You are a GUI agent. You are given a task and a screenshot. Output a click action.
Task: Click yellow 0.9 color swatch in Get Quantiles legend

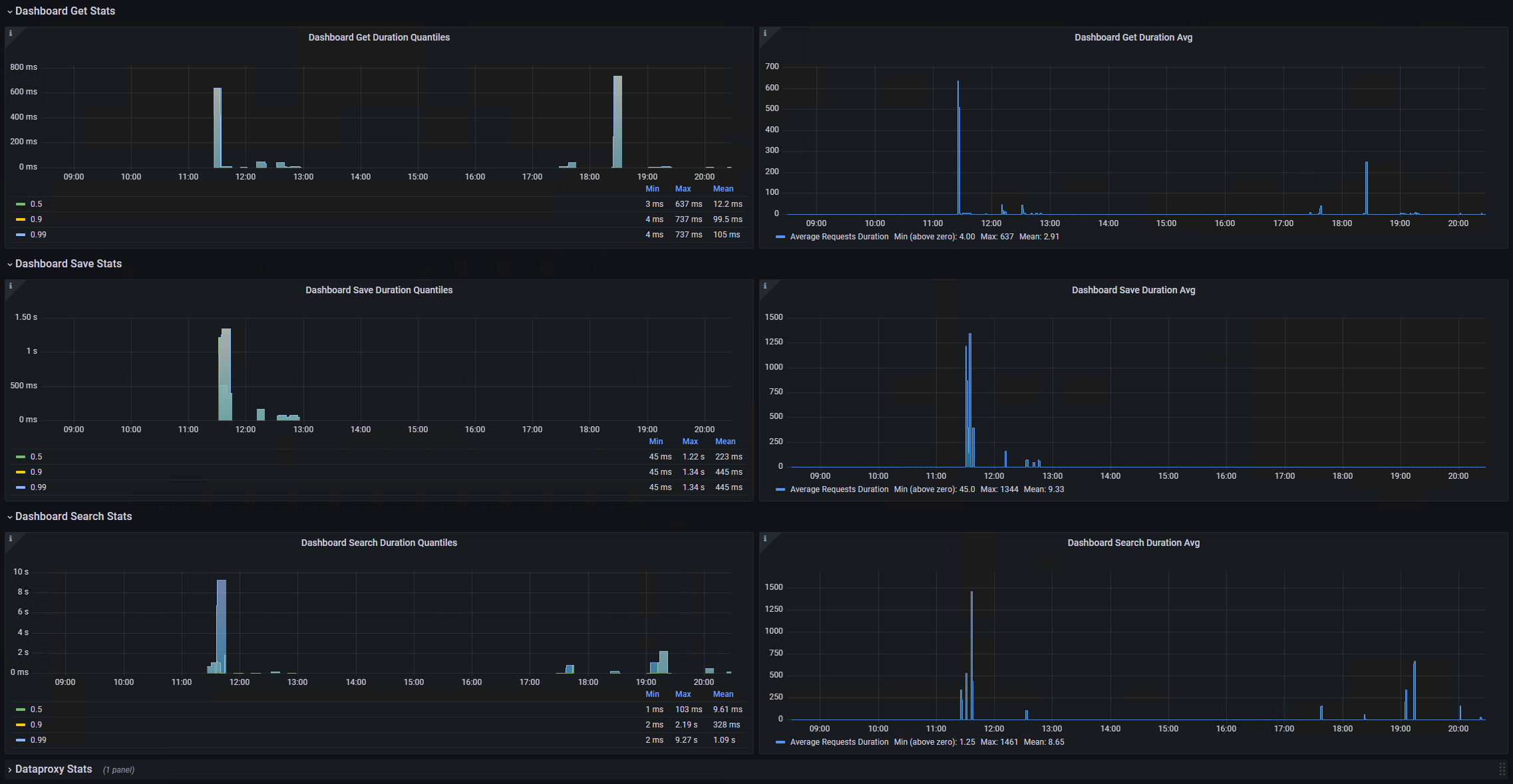tap(21, 219)
